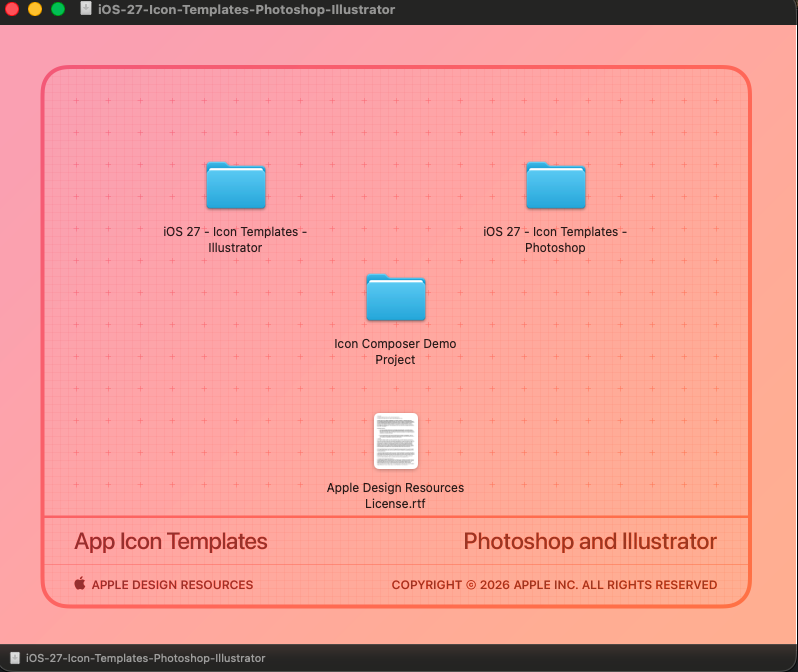
Task: Click the label "Icon Composer Demo Project"
Action: point(395,352)
